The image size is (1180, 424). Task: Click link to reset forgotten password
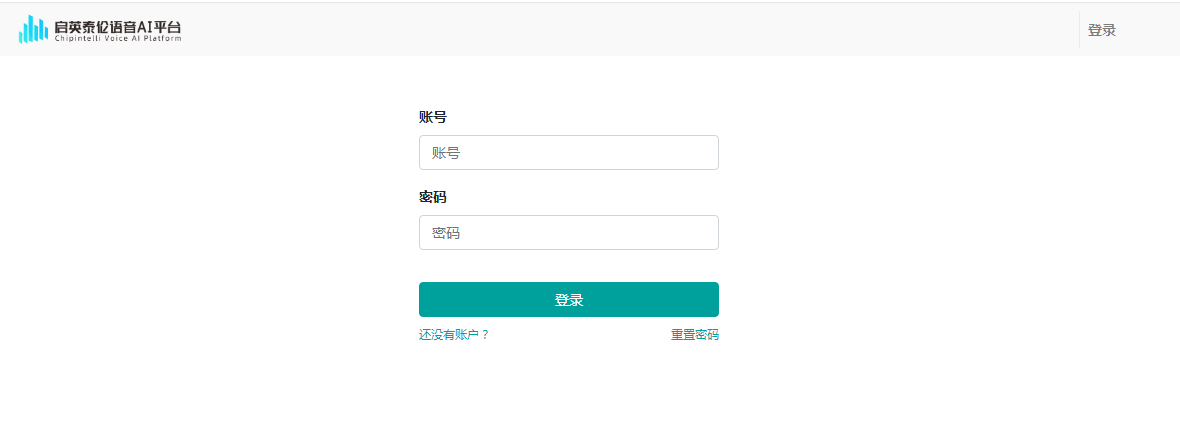694,335
